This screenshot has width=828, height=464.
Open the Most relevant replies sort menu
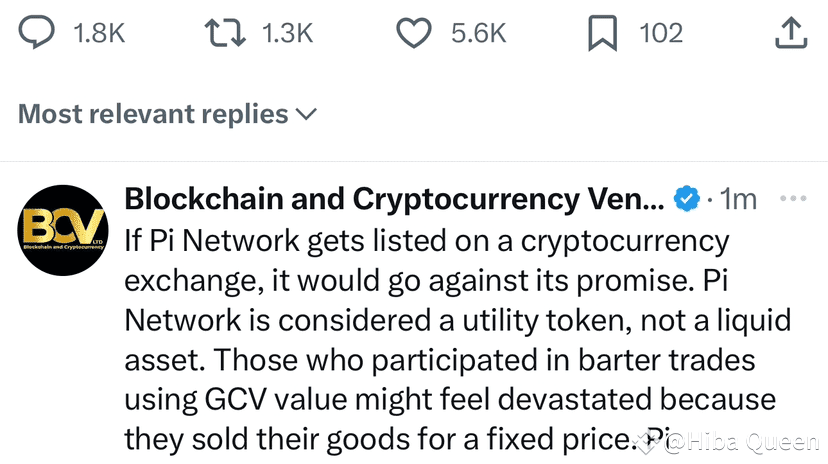[153, 114]
